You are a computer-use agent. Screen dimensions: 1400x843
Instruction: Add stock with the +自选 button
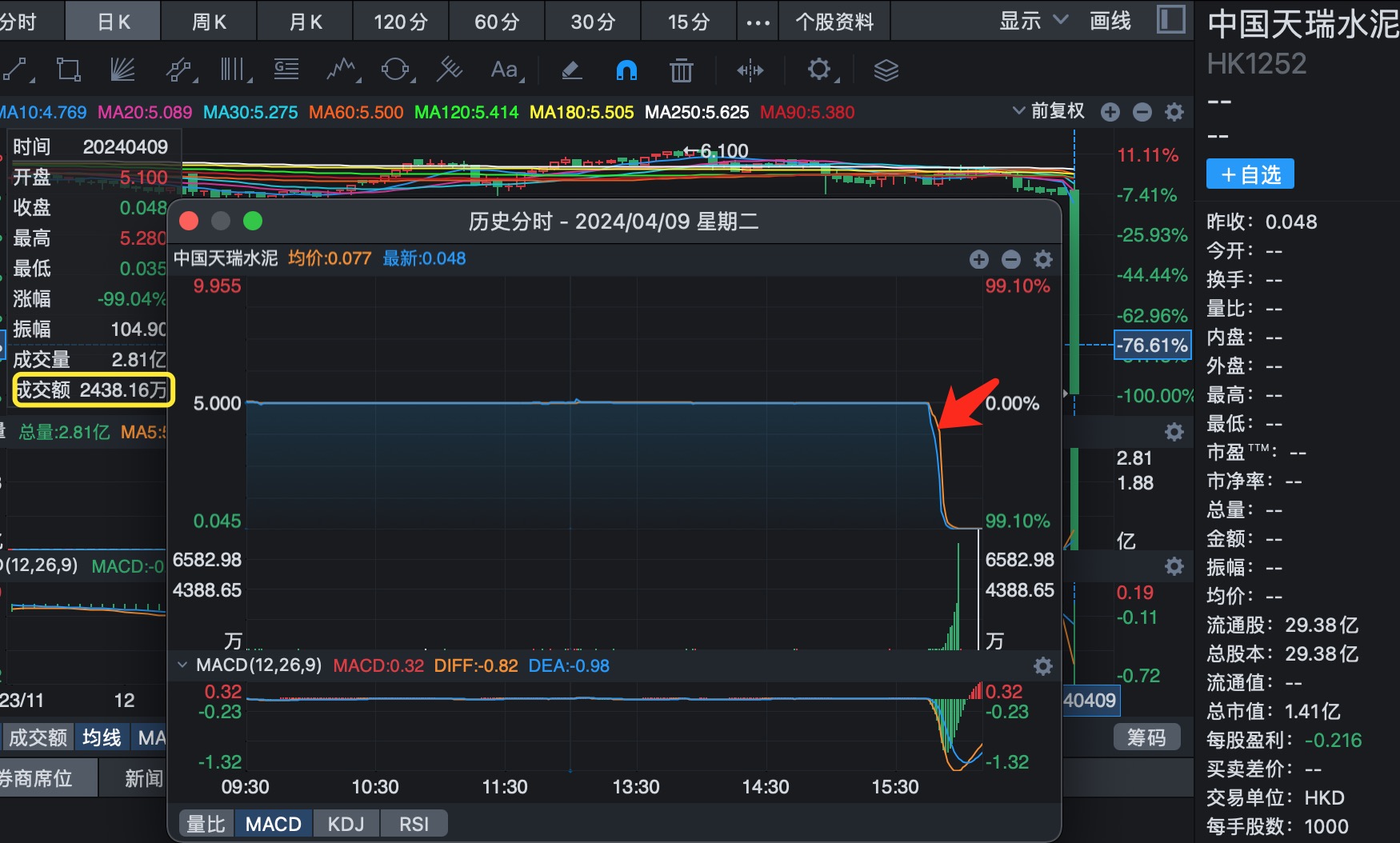(1250, 174)
